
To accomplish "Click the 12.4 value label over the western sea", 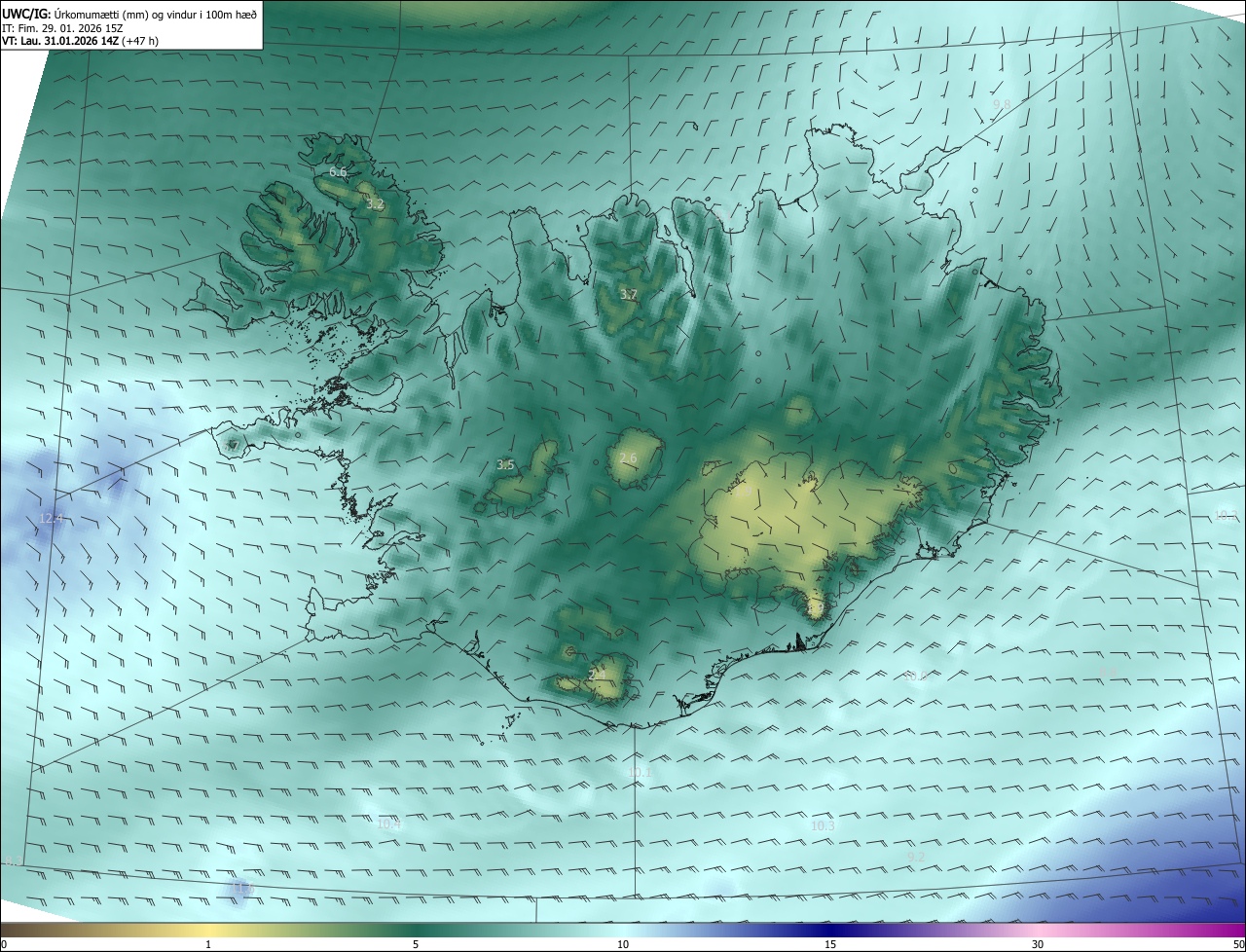I will 51,519.
